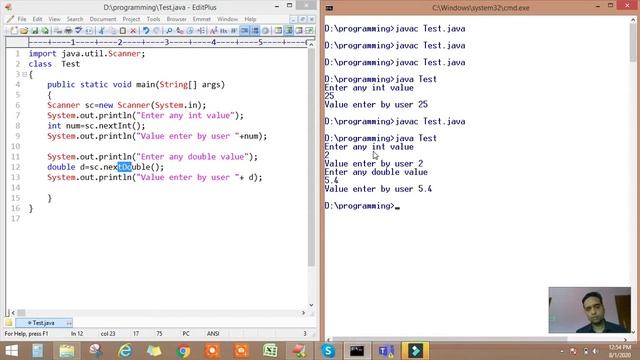This screenshot has width=640, height=360.
Task: Open the File menu
Action: (22, 19)
